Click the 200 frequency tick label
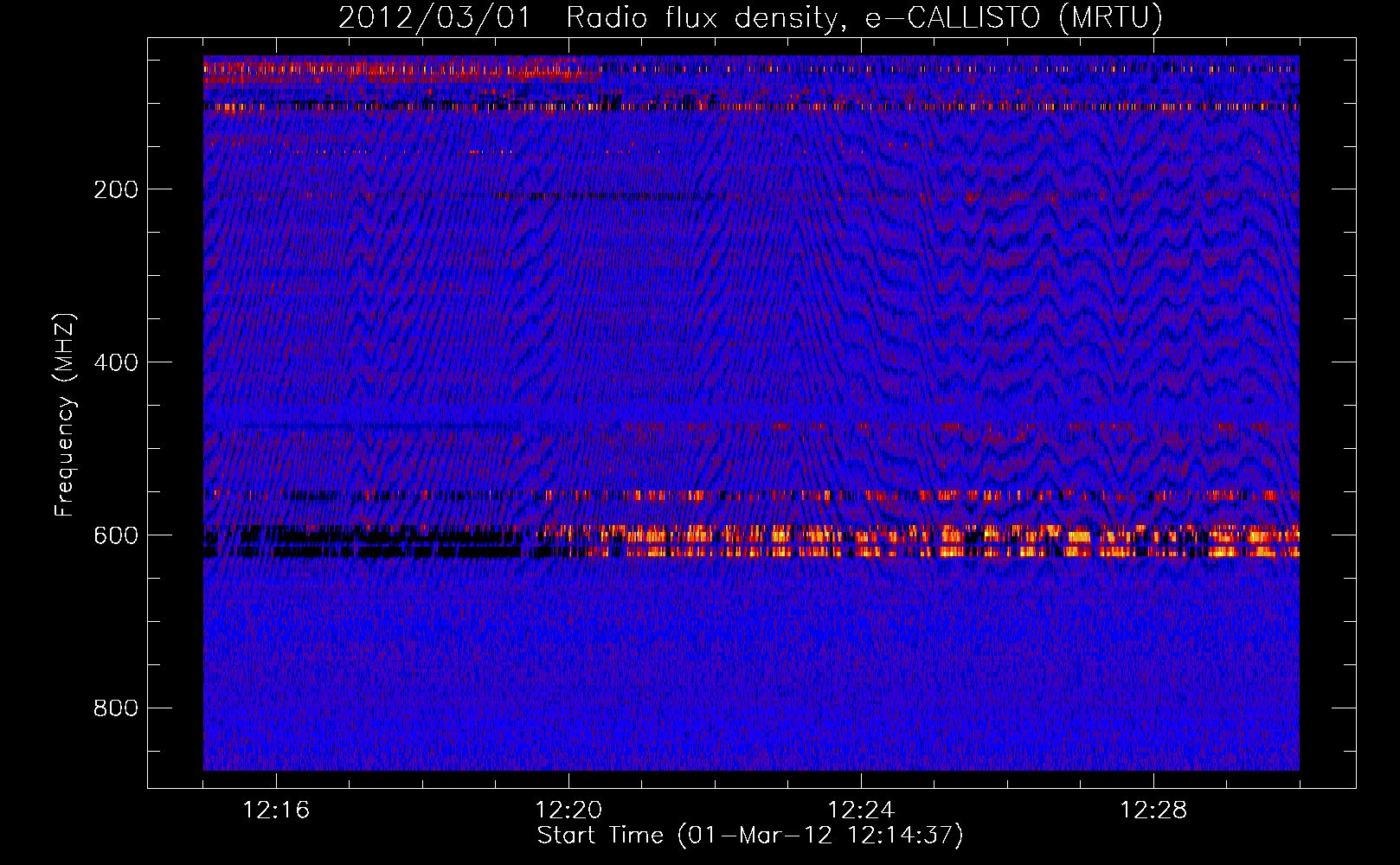The height and width of the screenshot is (865, 1400). (116, 189)
